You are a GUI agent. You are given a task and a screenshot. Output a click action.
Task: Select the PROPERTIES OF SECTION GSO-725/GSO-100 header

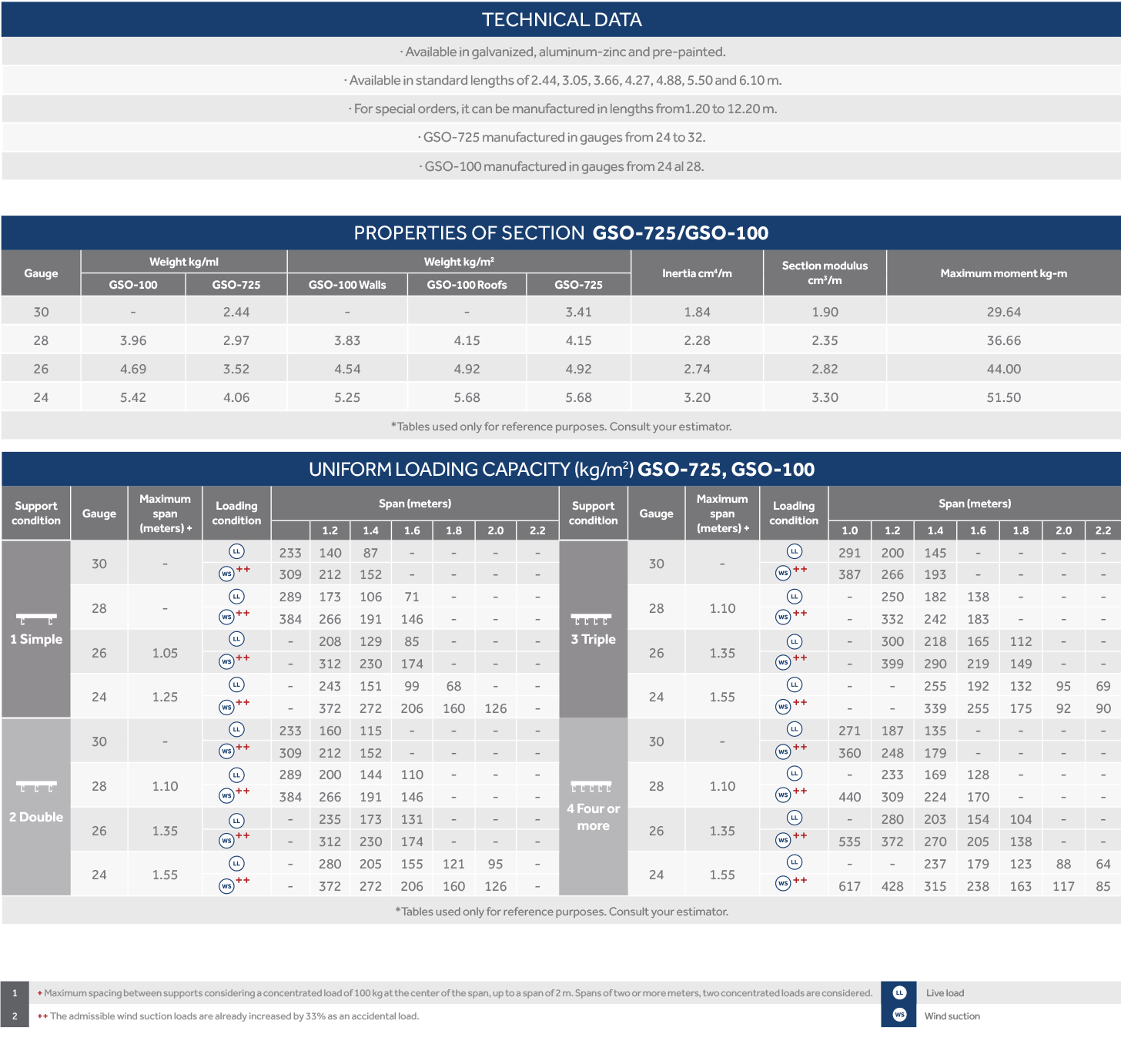(560, 233)
